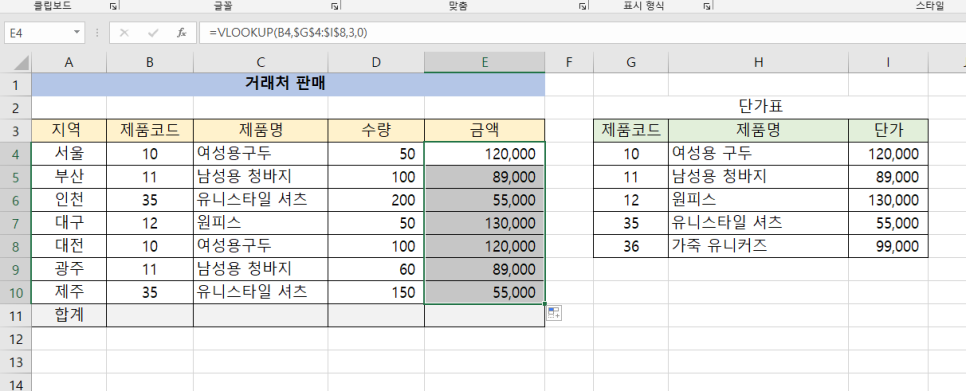Click the 제주 cell
The image size is (966, 391).
(69, 292)
